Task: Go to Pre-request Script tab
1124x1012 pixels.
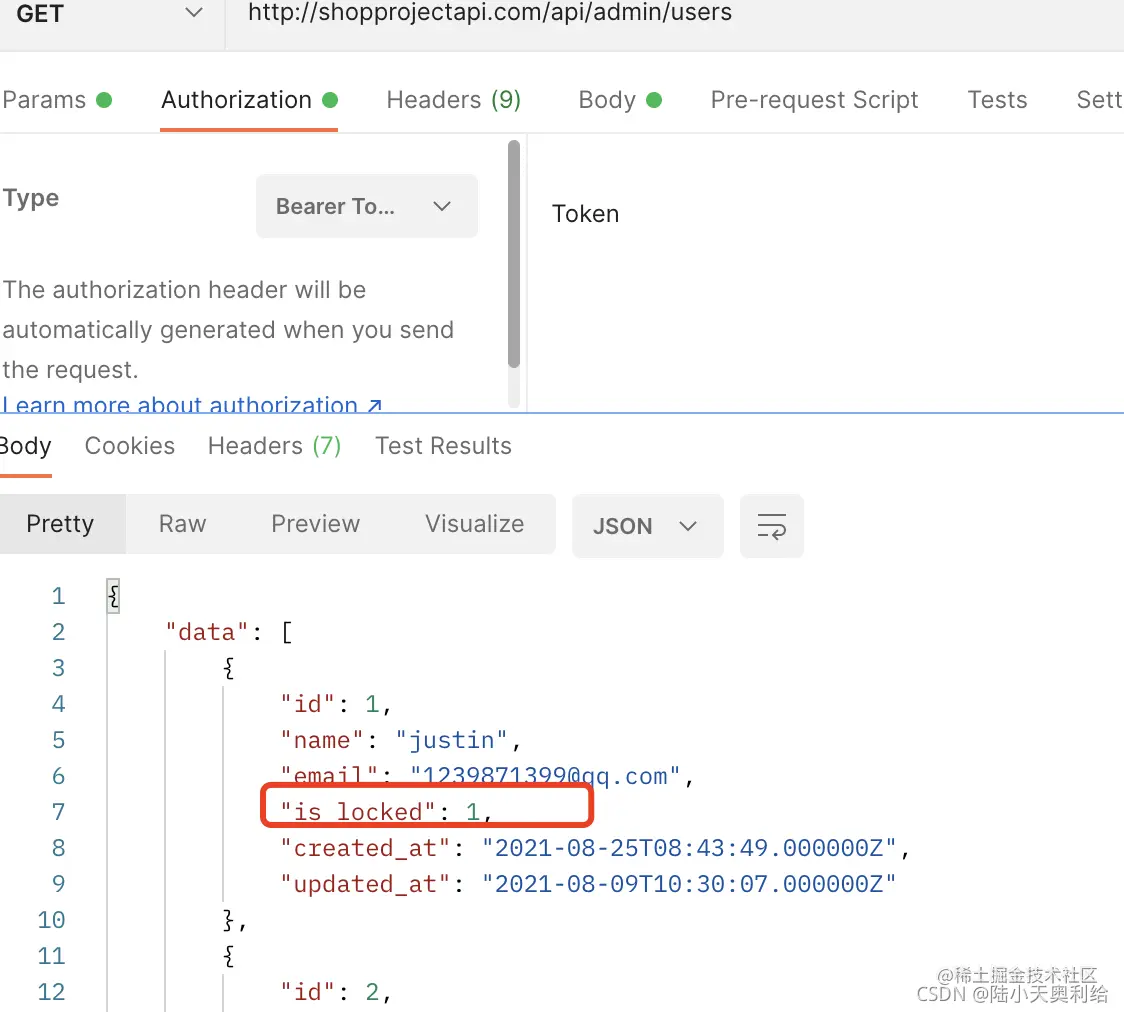Action: coord(814,100)
